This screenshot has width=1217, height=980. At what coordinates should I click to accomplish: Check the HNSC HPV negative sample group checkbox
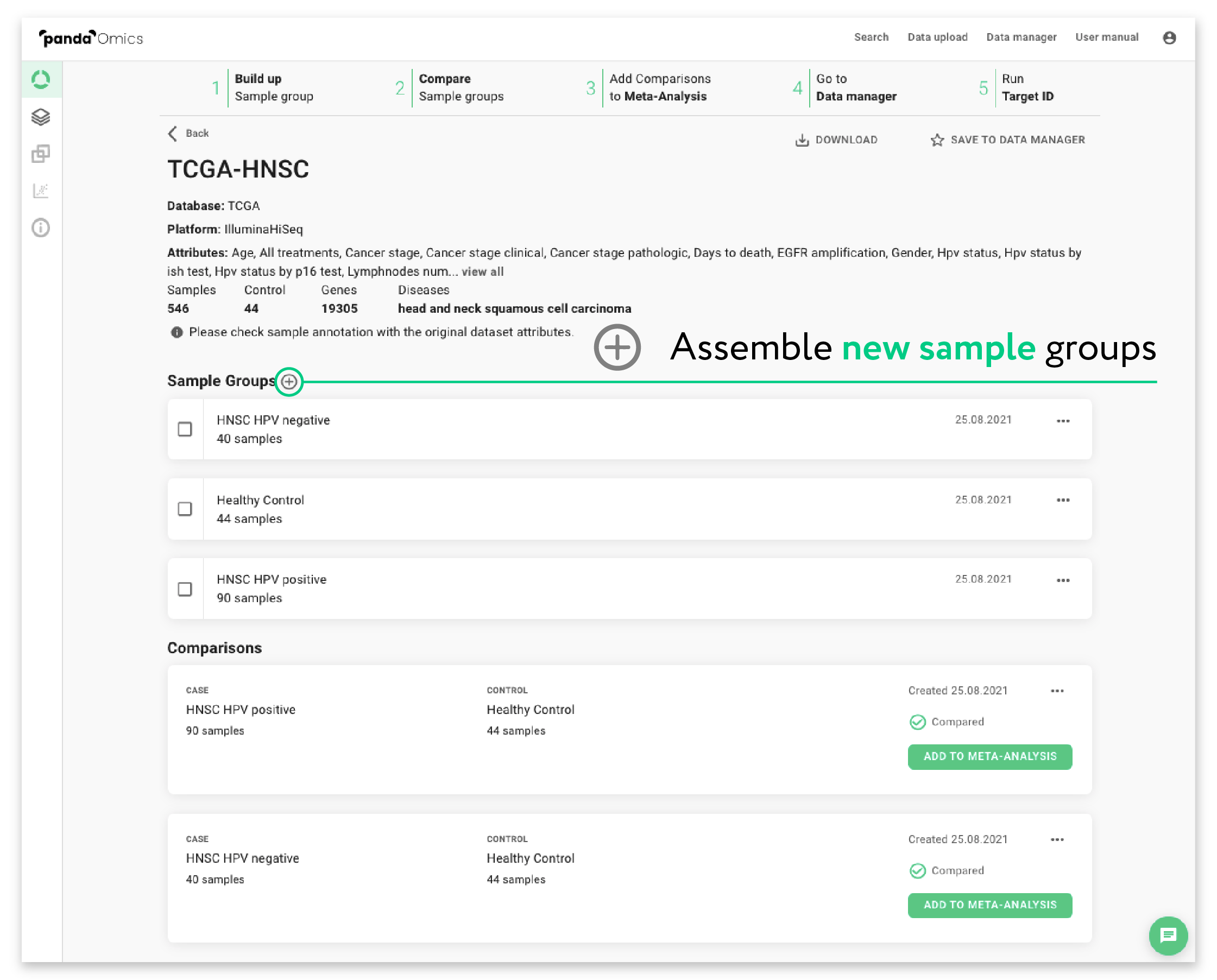[185, 429]
